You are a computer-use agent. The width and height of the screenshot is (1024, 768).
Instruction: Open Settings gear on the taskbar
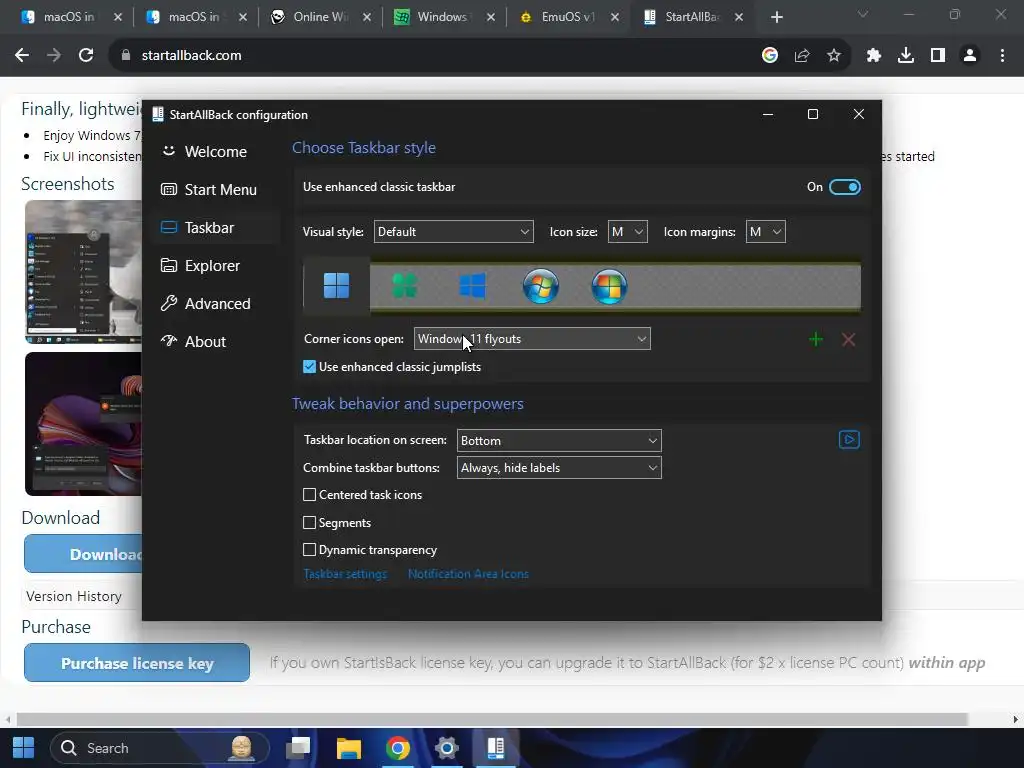(x=447, y=748)
